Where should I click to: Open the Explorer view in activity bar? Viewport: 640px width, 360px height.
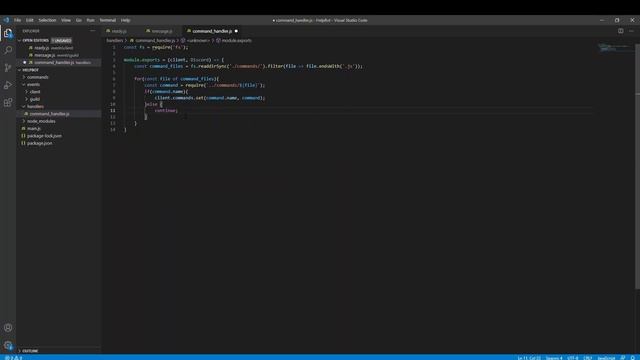(x=8, y=33)
